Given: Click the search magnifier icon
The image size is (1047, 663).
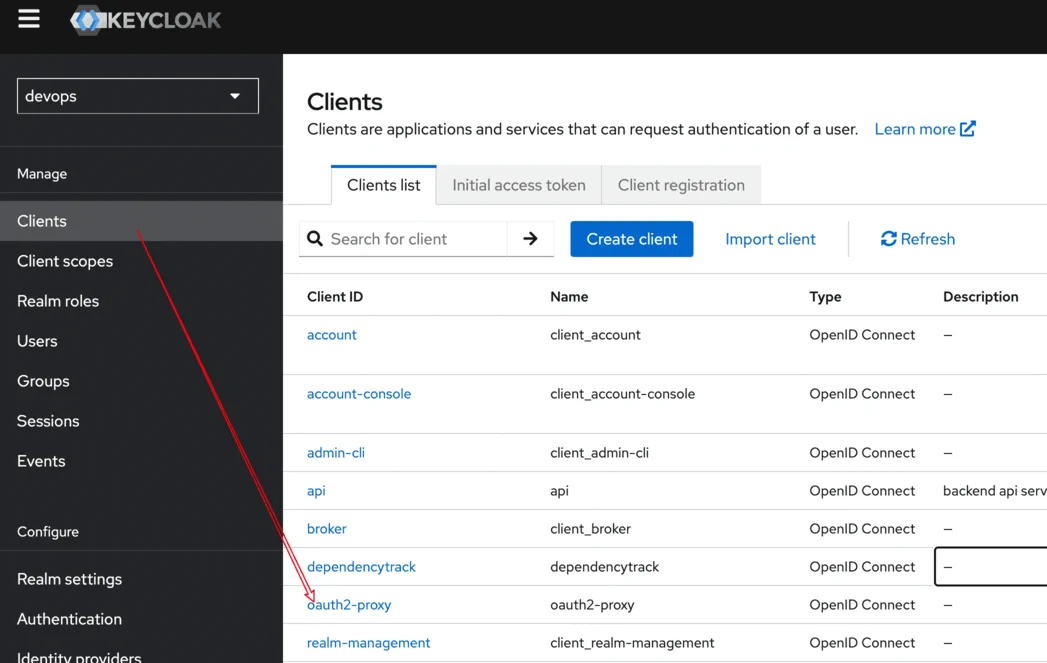Looking at the screenshot, I should 315,239.
